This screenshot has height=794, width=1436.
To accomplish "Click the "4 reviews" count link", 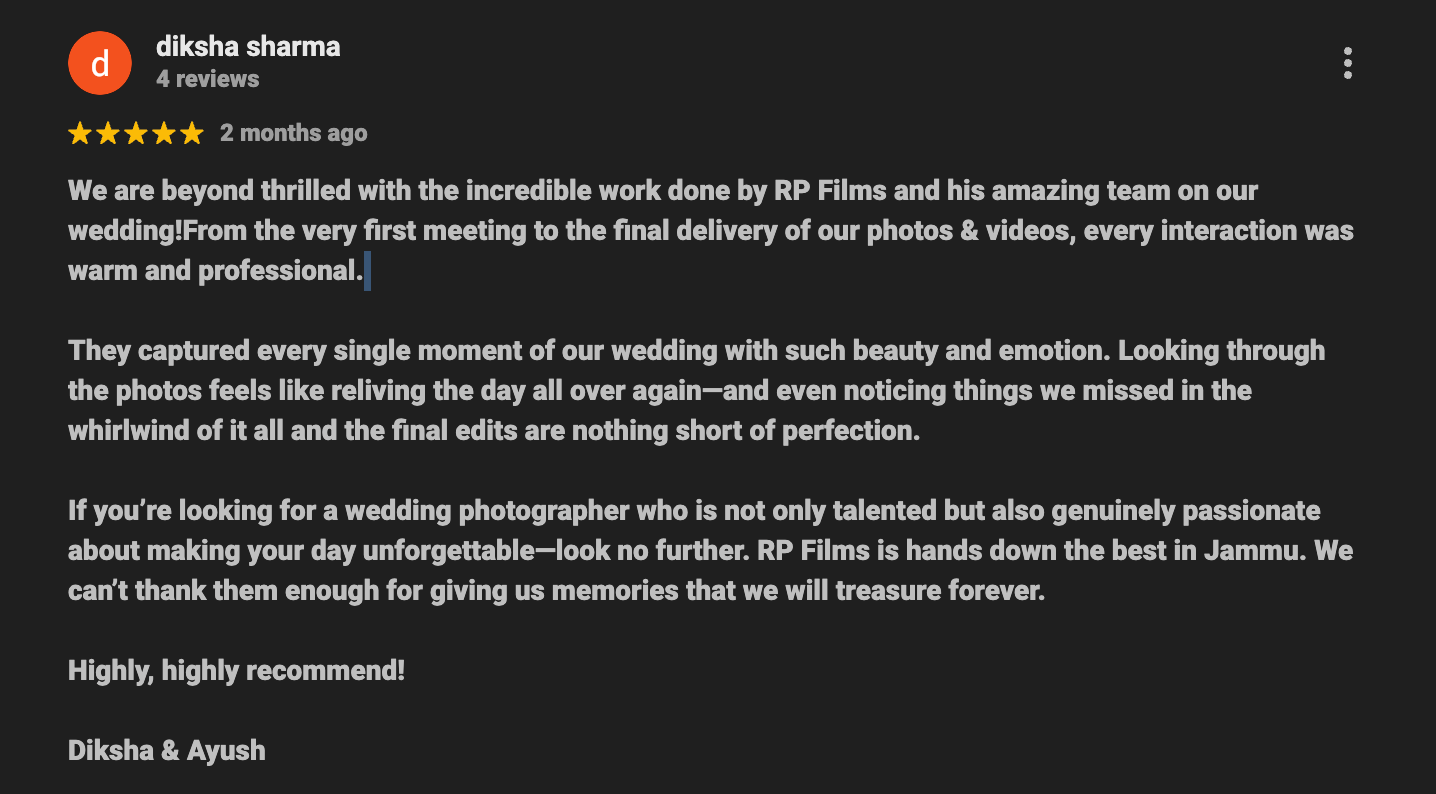I will (208, 79).
